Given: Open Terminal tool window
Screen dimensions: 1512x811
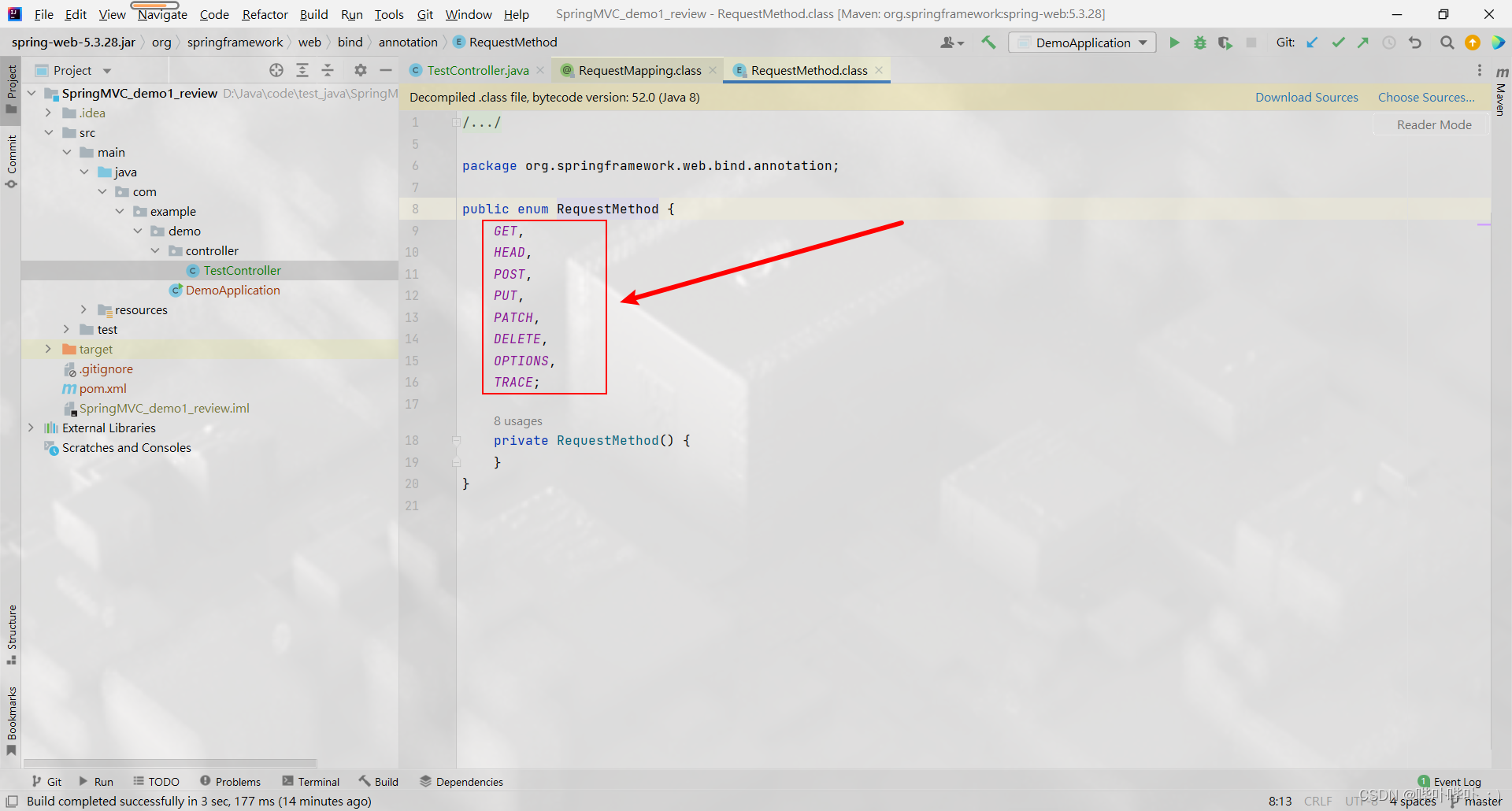Looking at the screenshot, I should click(311, 782).
